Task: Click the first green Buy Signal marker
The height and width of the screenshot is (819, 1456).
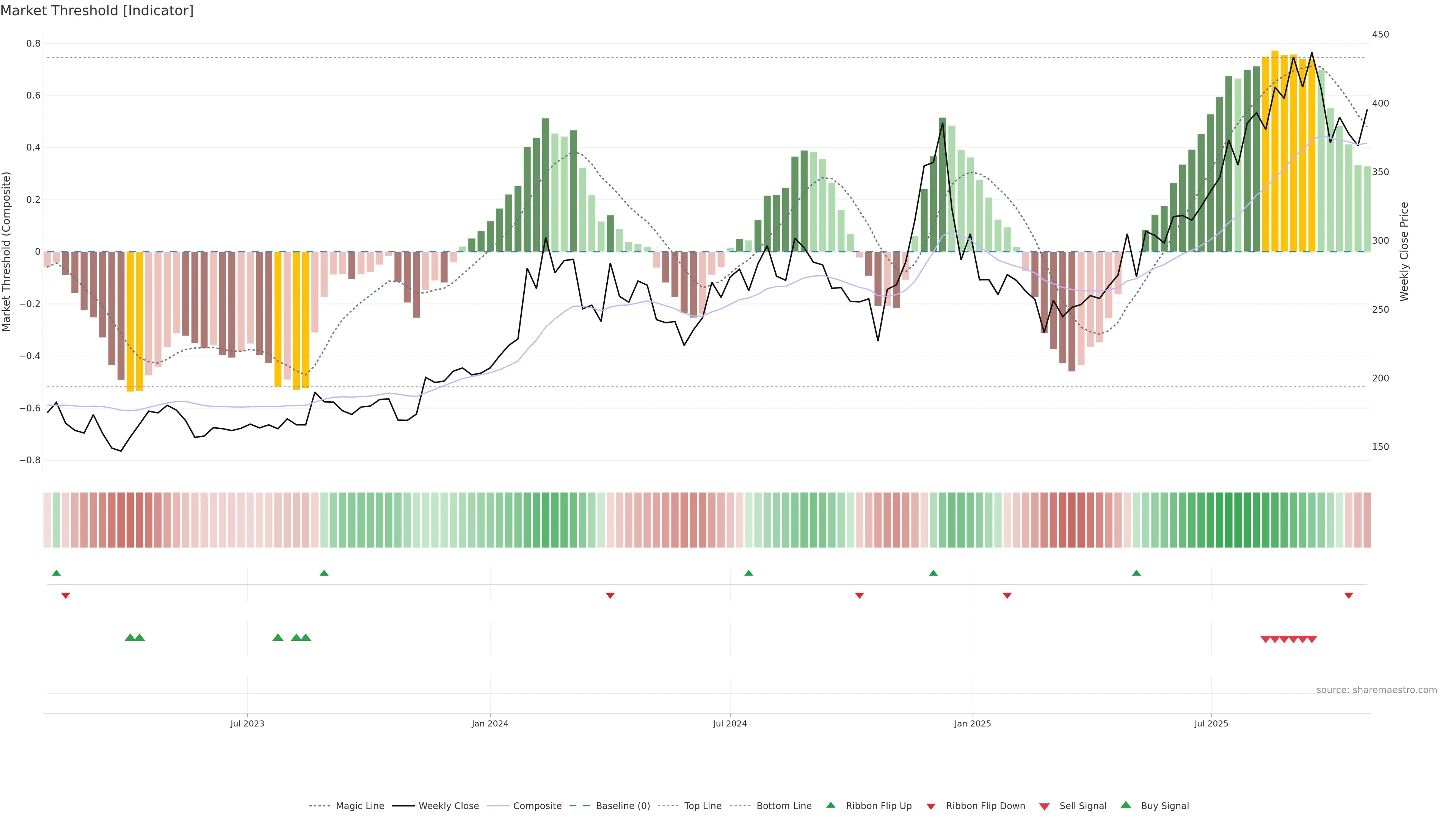Action: tap(130, 637)
